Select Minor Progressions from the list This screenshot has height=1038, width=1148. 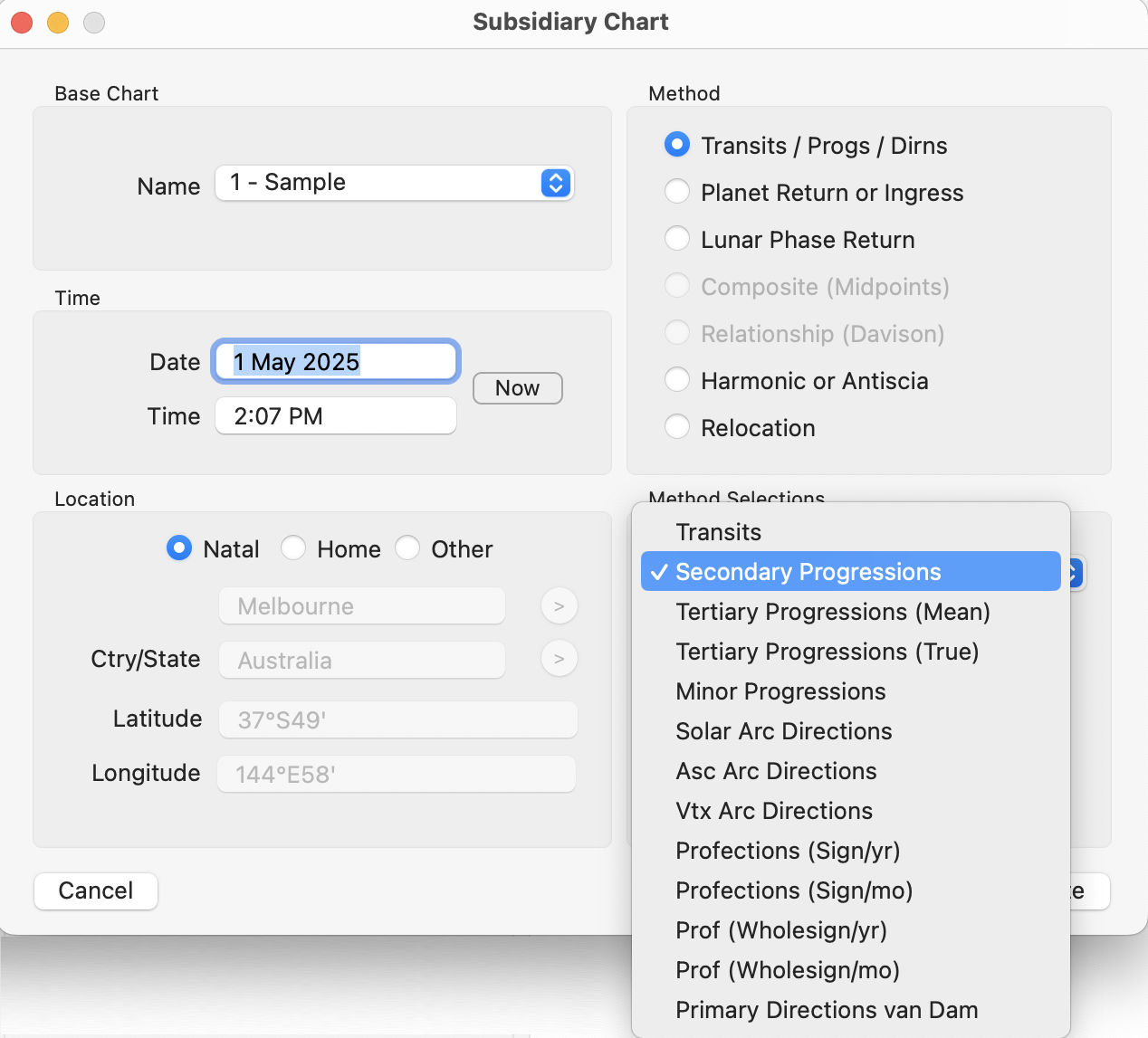click(780, 691)
